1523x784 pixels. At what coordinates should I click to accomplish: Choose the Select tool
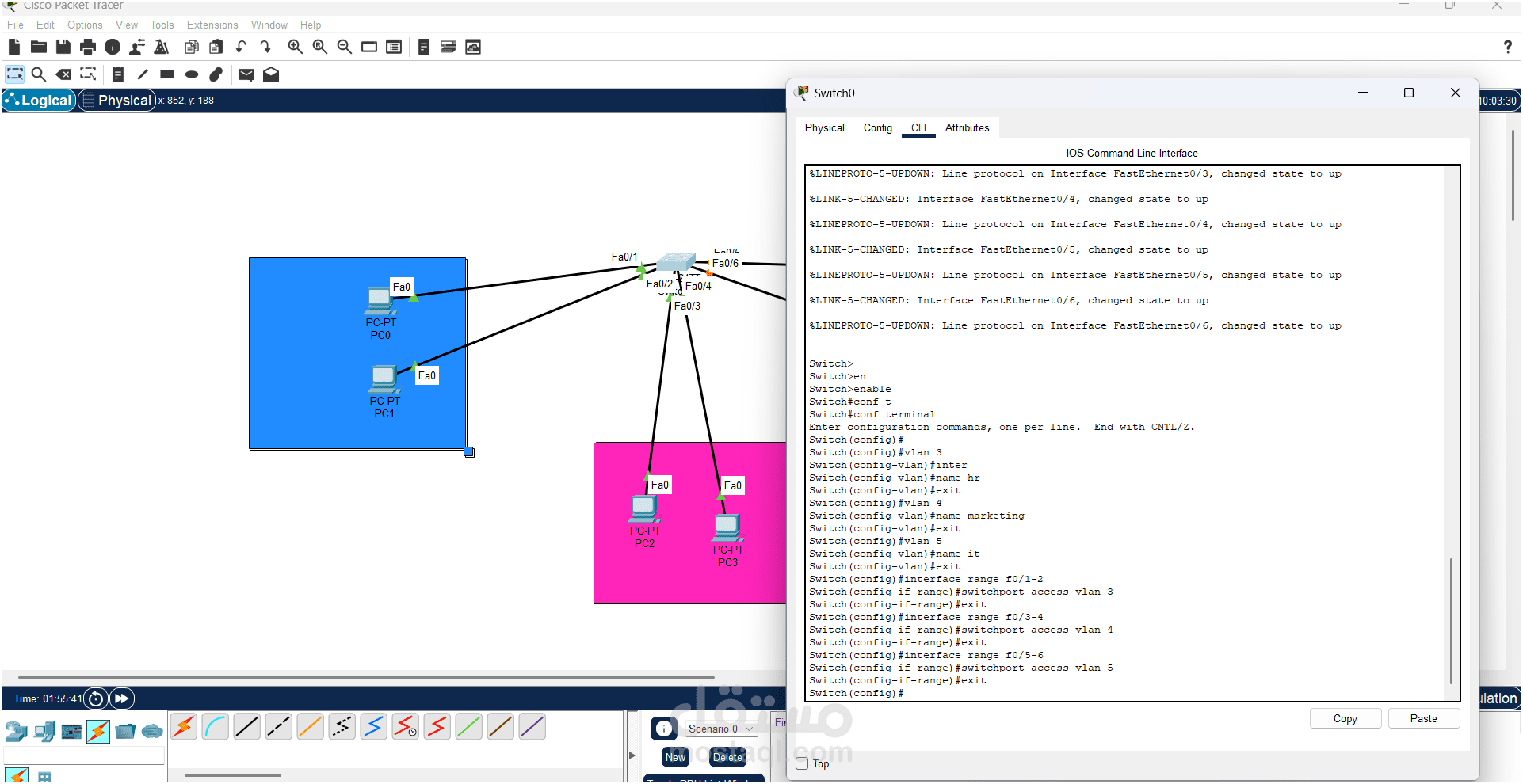click(x=15, y=75)
